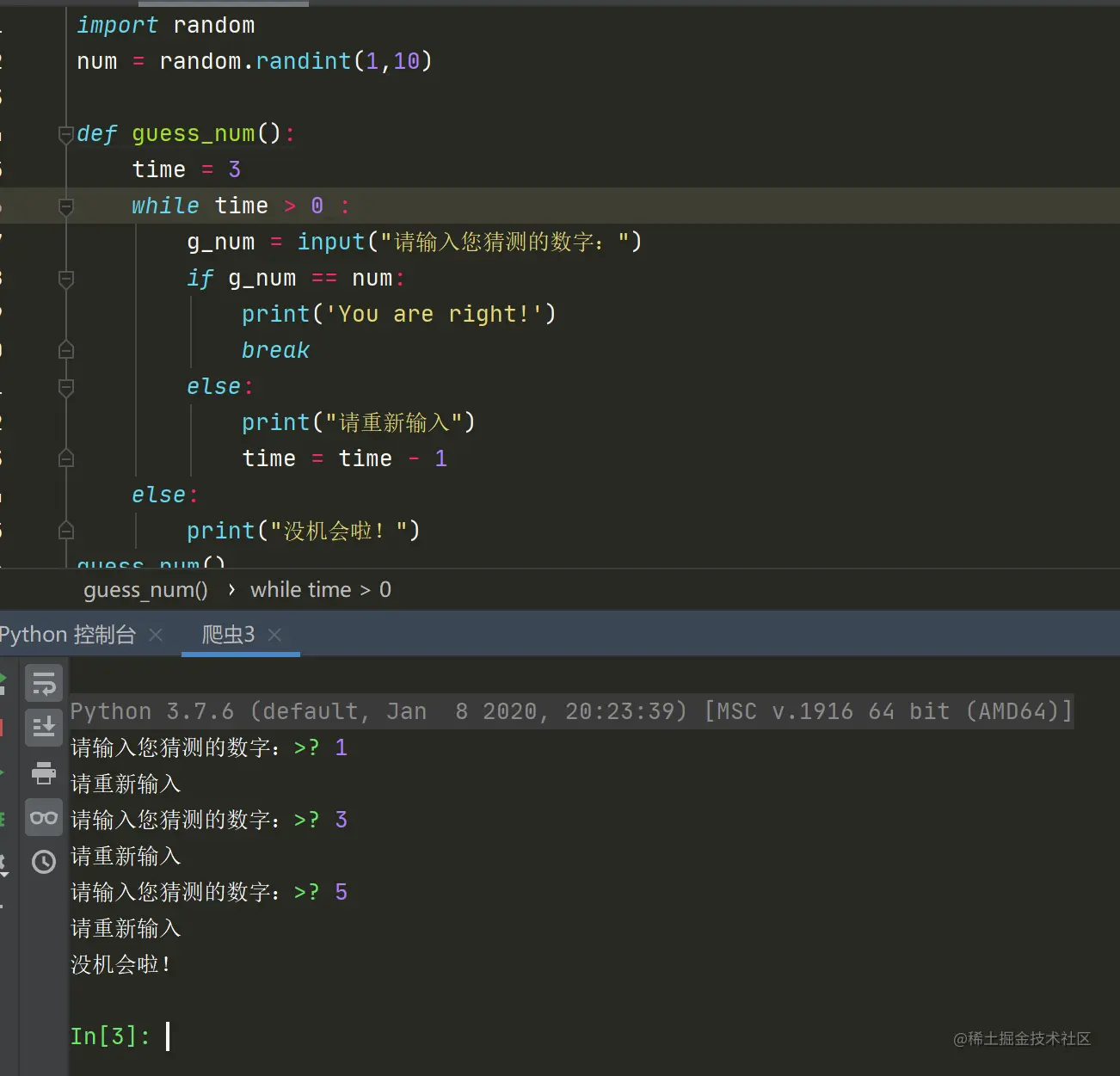Image resolution: width=1120 pixels, height=1076 pixels.
Task: Switch to the Python 控制台 tab
Action: 68,635
